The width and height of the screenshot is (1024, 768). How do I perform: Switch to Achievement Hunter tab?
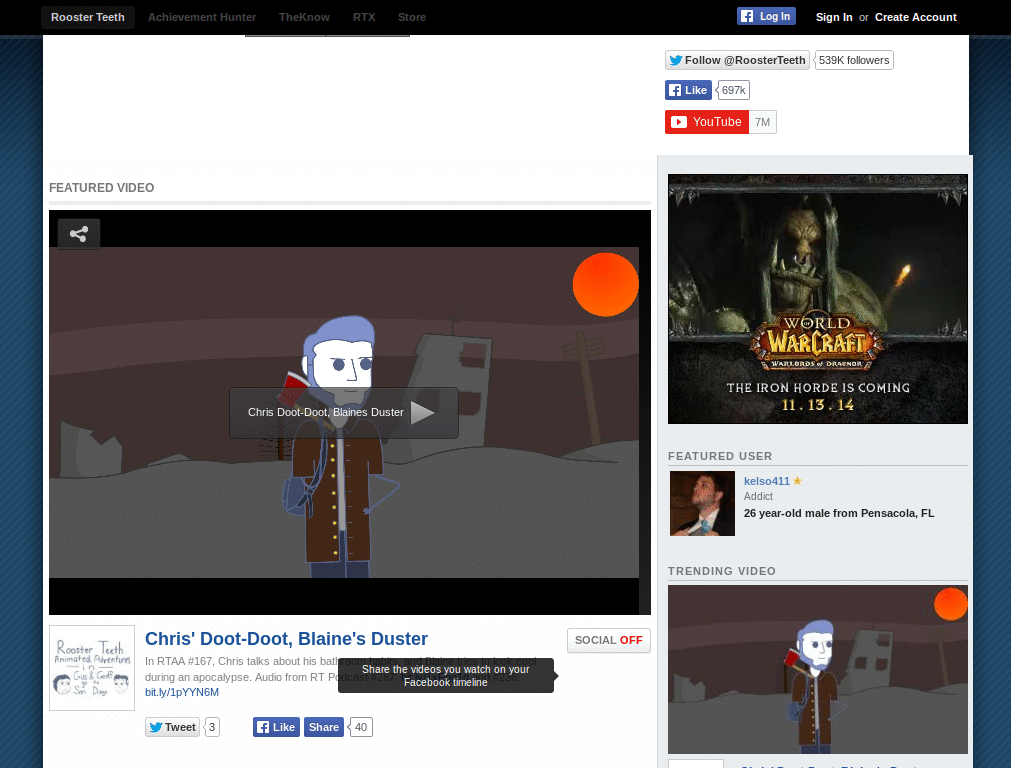click(202, 17)
